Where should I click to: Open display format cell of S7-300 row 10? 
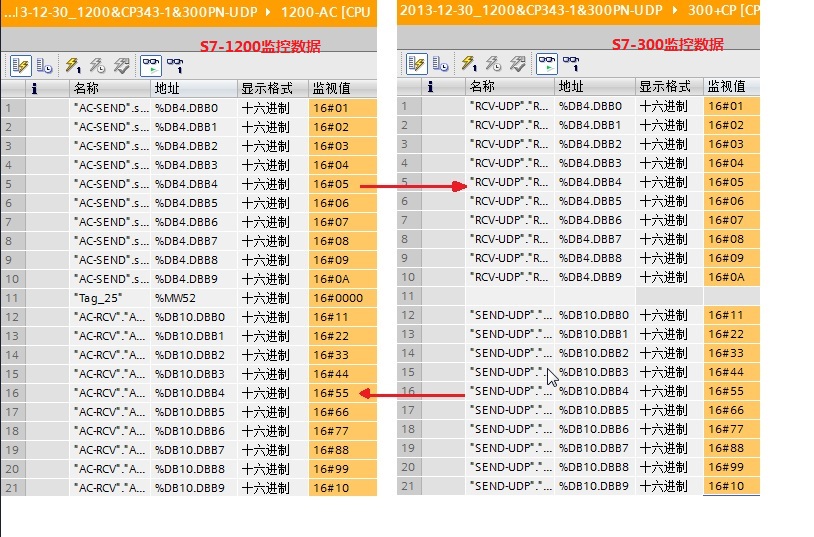[x=670, y=277]
